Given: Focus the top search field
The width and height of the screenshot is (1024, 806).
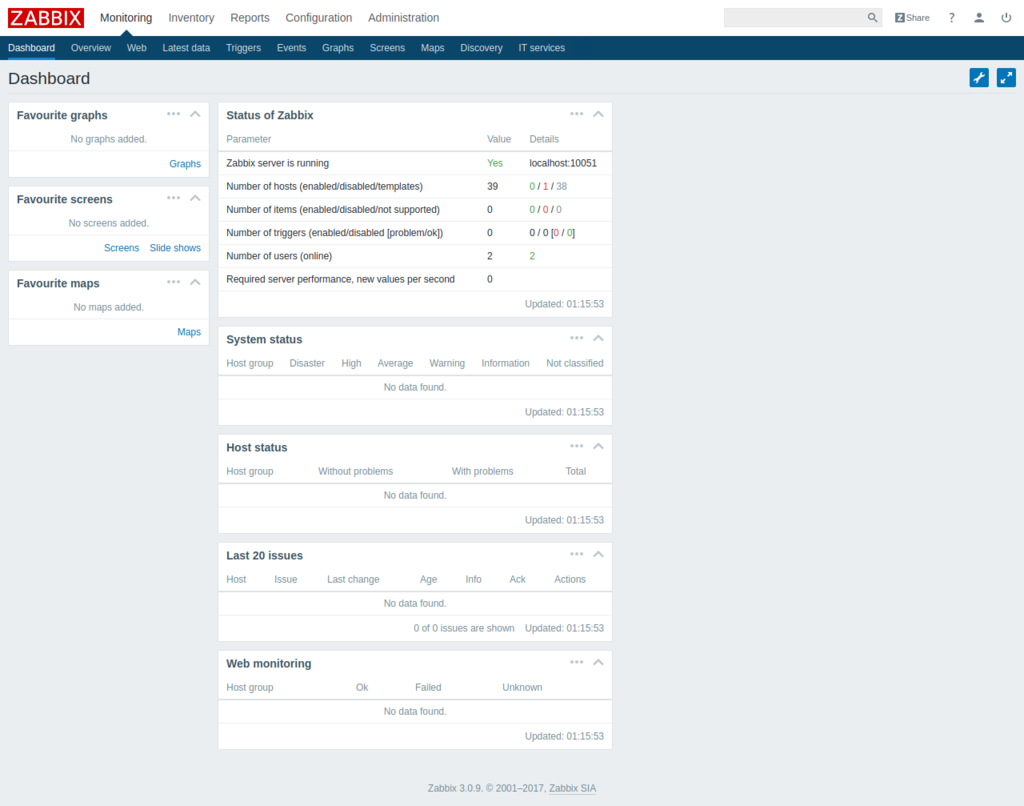Looking at the screenshot, I should pos(795,18).
